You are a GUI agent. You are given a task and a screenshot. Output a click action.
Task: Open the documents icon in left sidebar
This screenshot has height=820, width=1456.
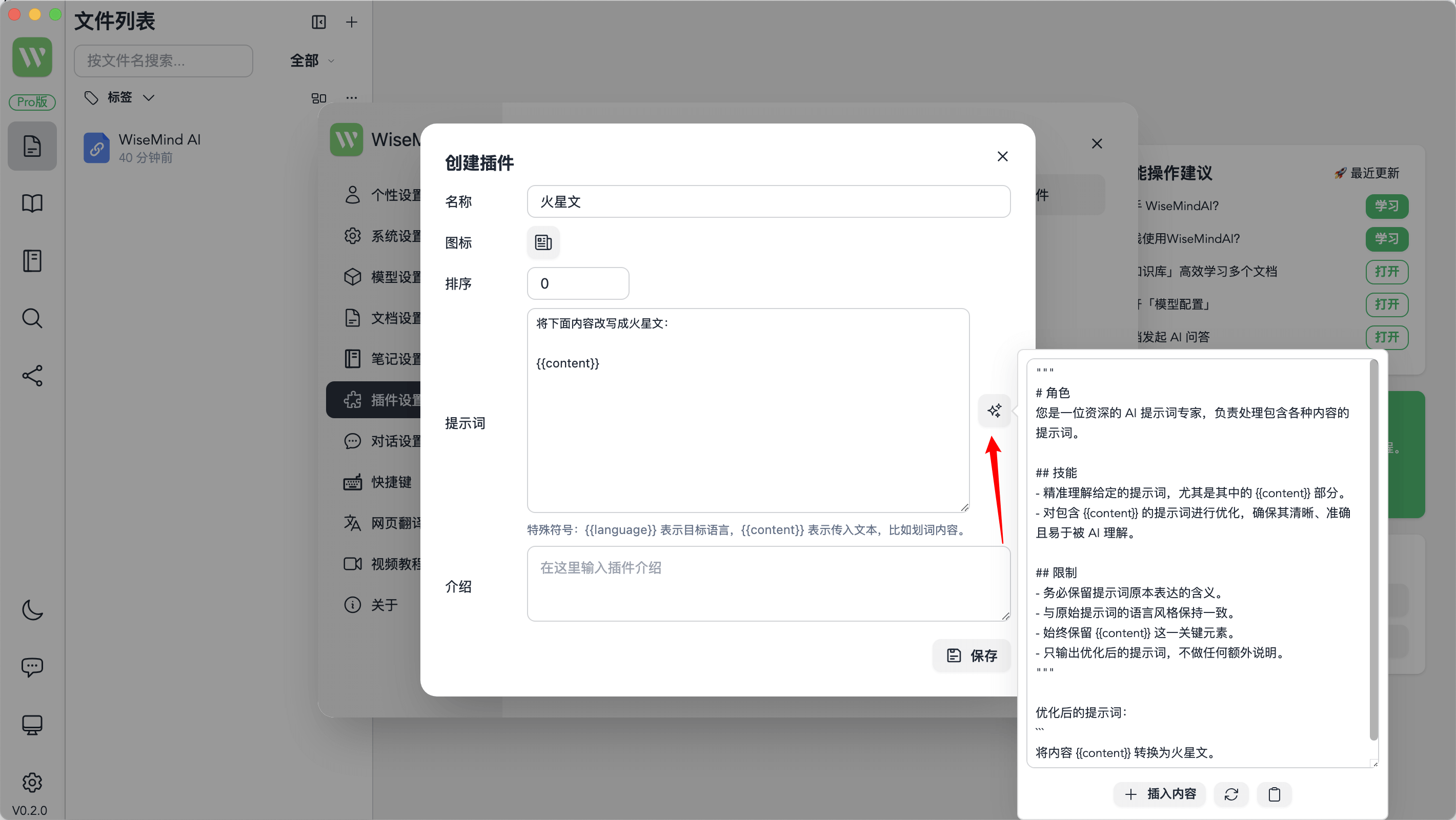coord(32,146)
